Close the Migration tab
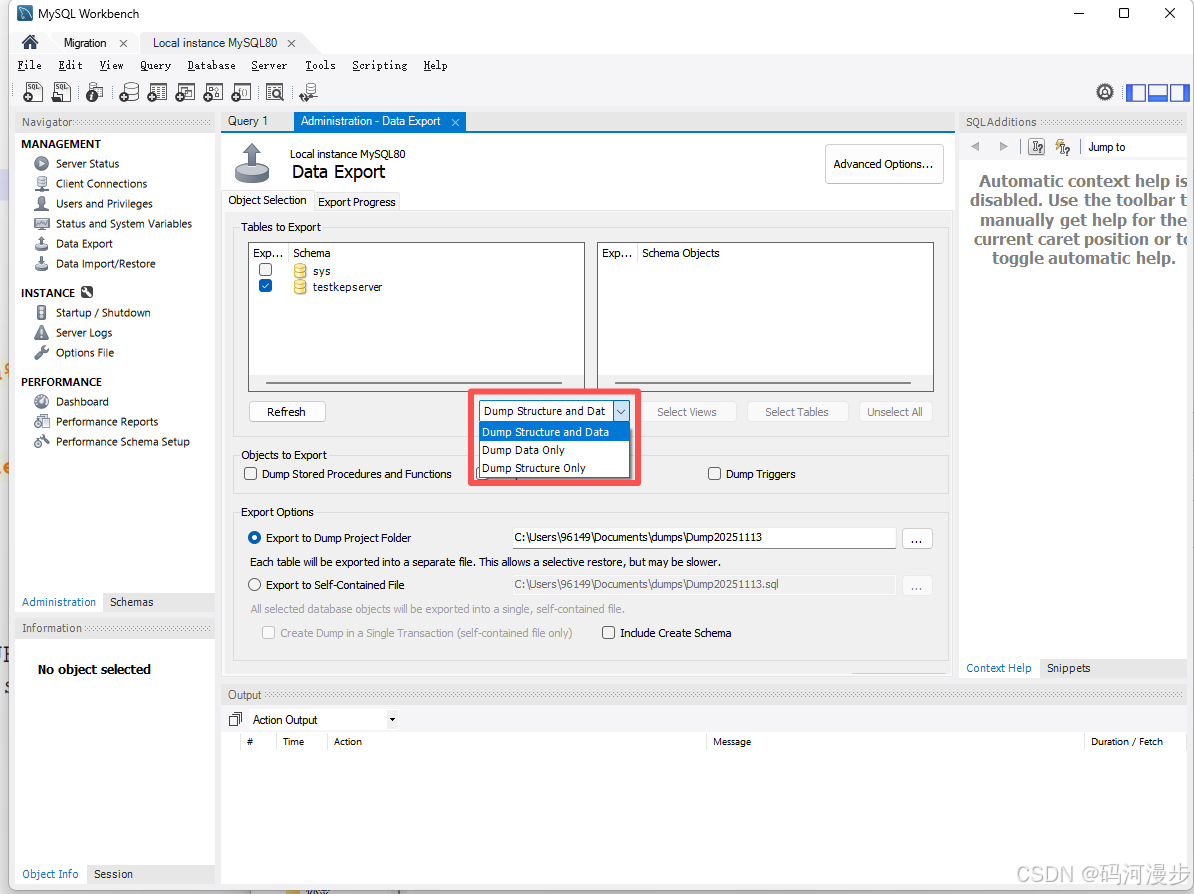 (123, 43)
